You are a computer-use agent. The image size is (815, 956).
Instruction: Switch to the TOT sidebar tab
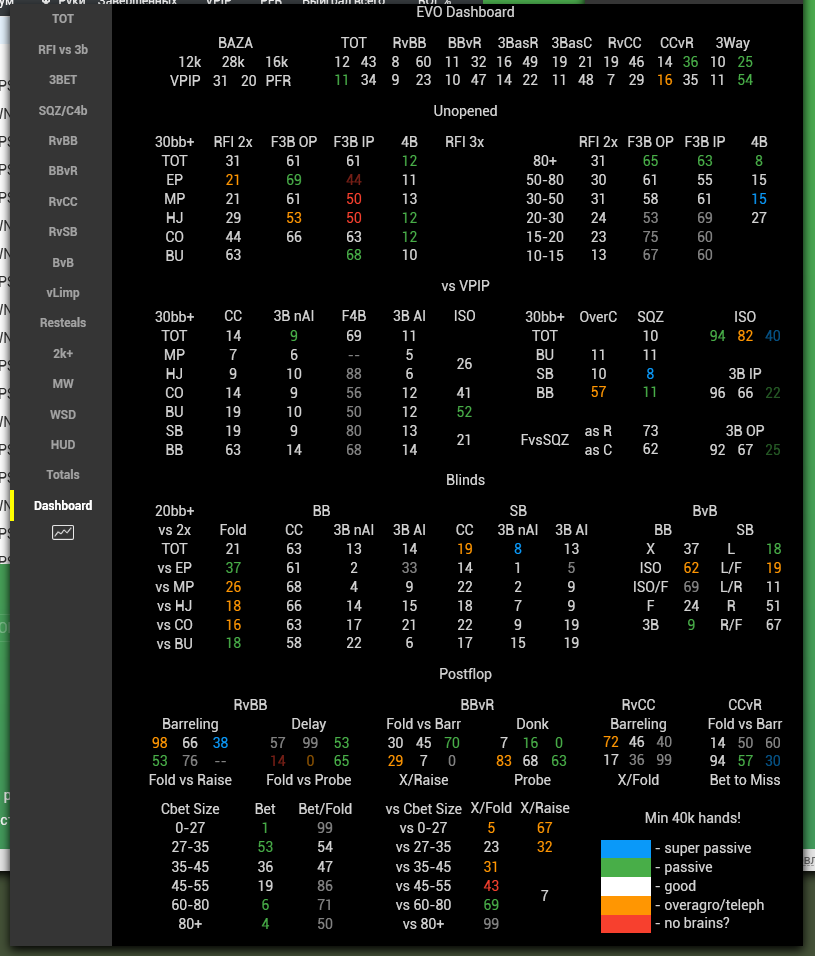pyautogui.click(x=63, y=19)
